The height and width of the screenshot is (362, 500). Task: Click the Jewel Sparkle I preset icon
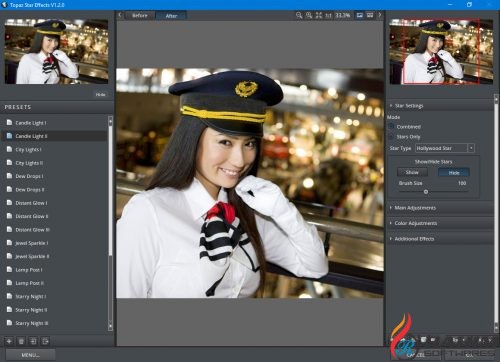click(9, 243)
